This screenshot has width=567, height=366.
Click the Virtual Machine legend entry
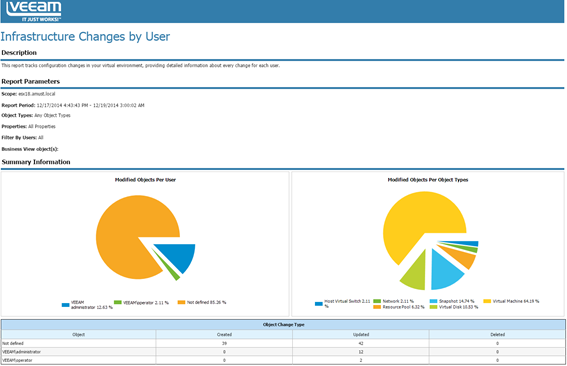click(511, 301)
